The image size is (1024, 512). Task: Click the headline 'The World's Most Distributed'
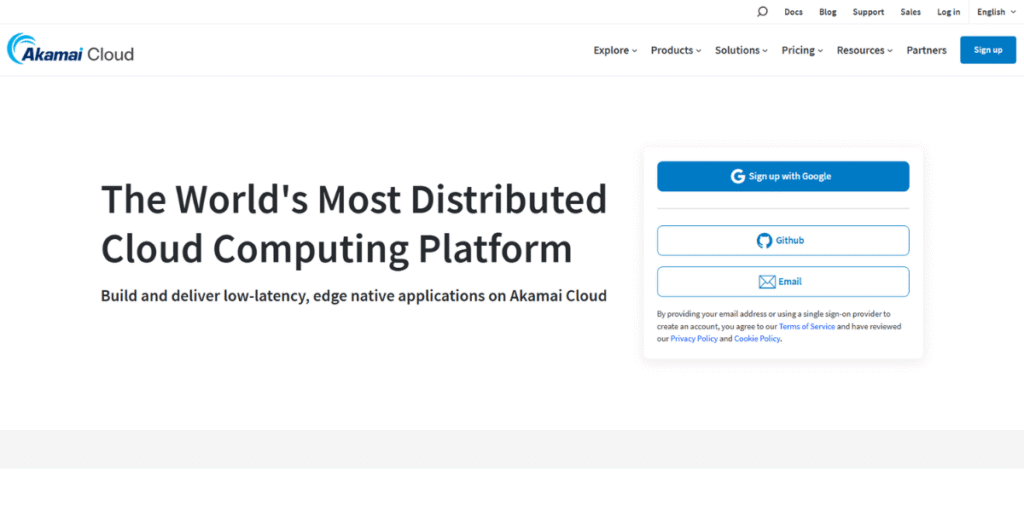tap(354, 199)
